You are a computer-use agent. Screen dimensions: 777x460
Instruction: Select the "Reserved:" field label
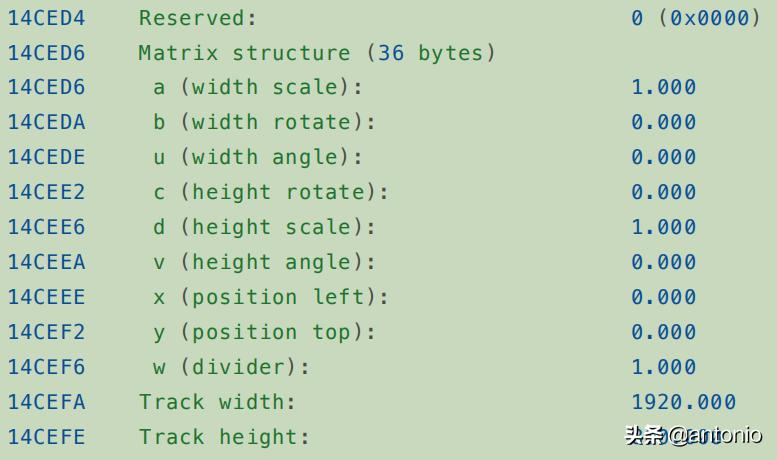[198, 18]
